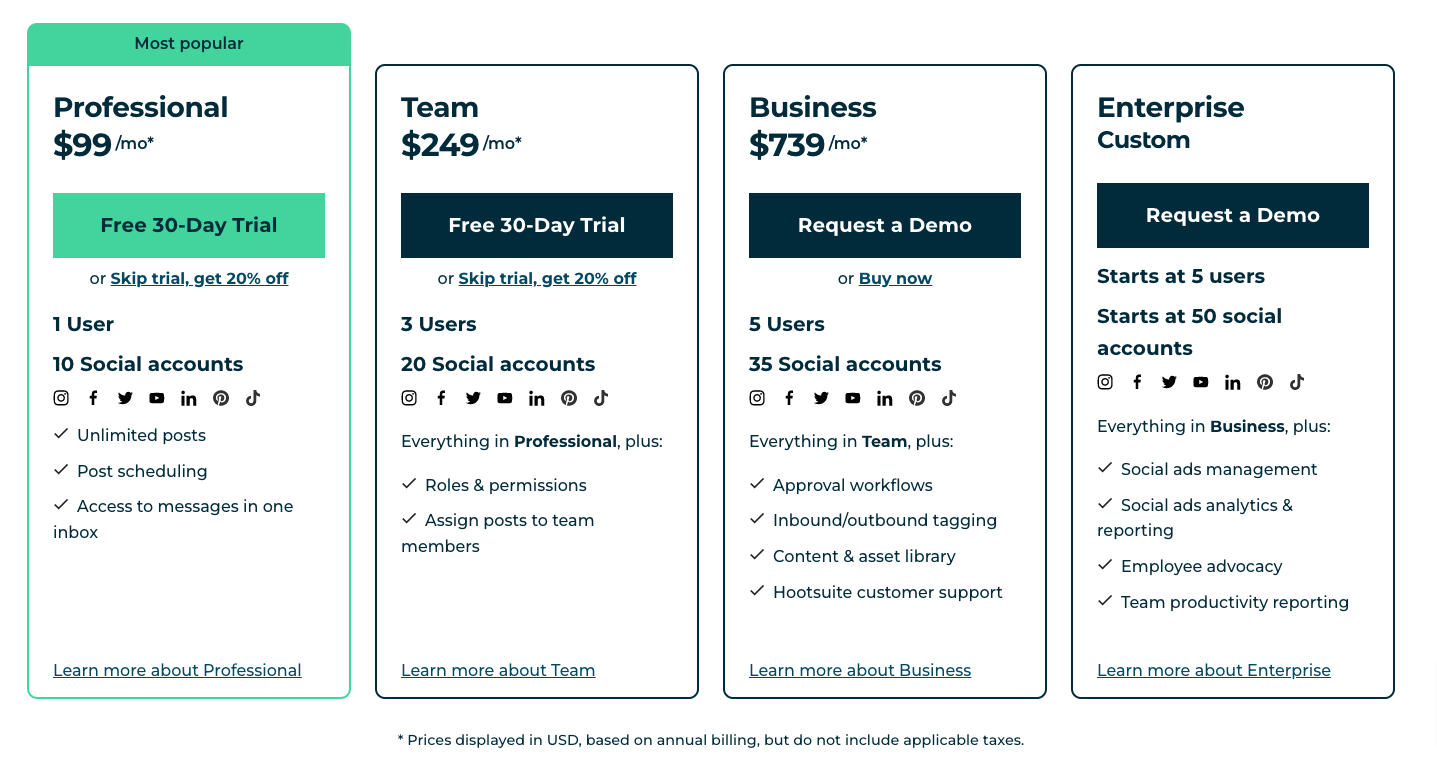Skip trial link under Team plan
Viewport: 1437px width, 766px height.
tap(547, 279)
